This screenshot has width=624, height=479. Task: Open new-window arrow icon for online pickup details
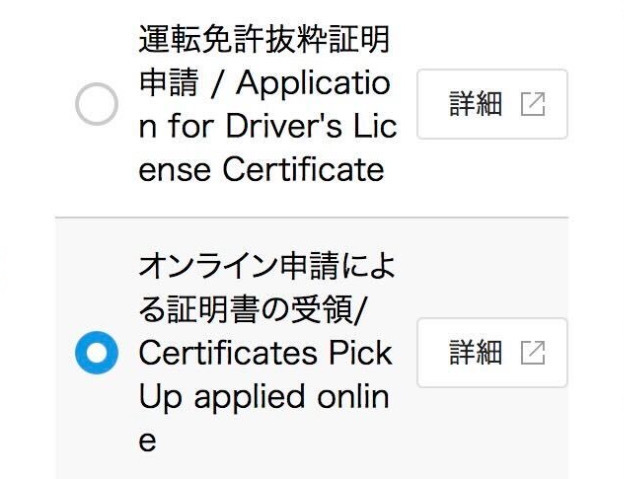point(533,353)
